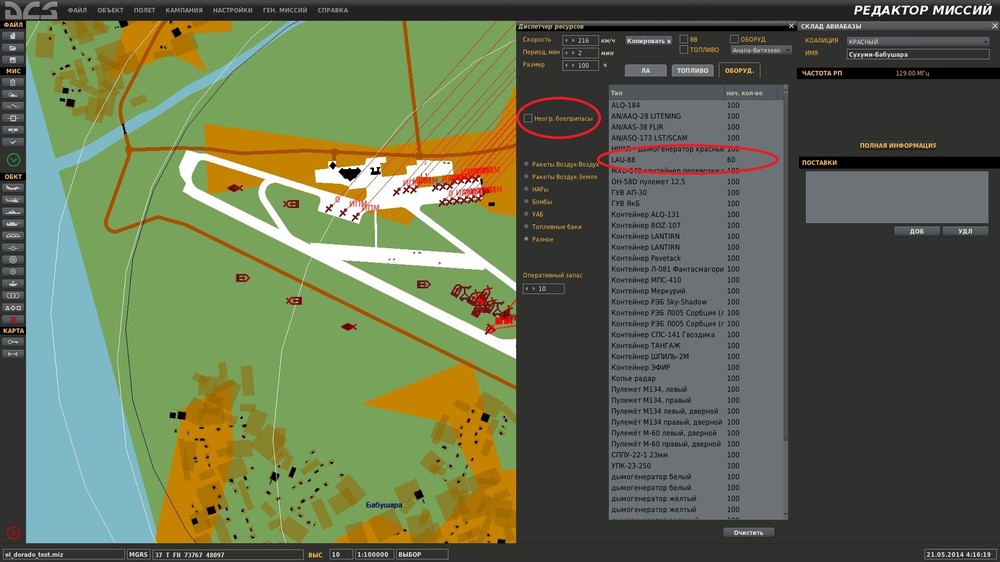Open the ПОЛЕТ menu
This screenshot has height=562, width=1000.
tap(145, 10)
